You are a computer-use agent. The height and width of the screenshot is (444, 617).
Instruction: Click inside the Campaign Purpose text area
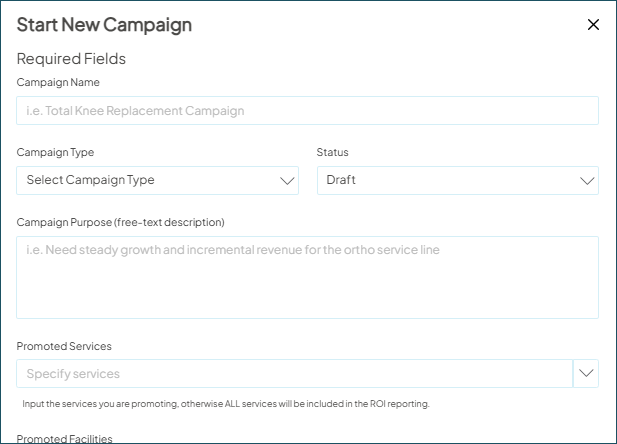[x=307, y=278]
